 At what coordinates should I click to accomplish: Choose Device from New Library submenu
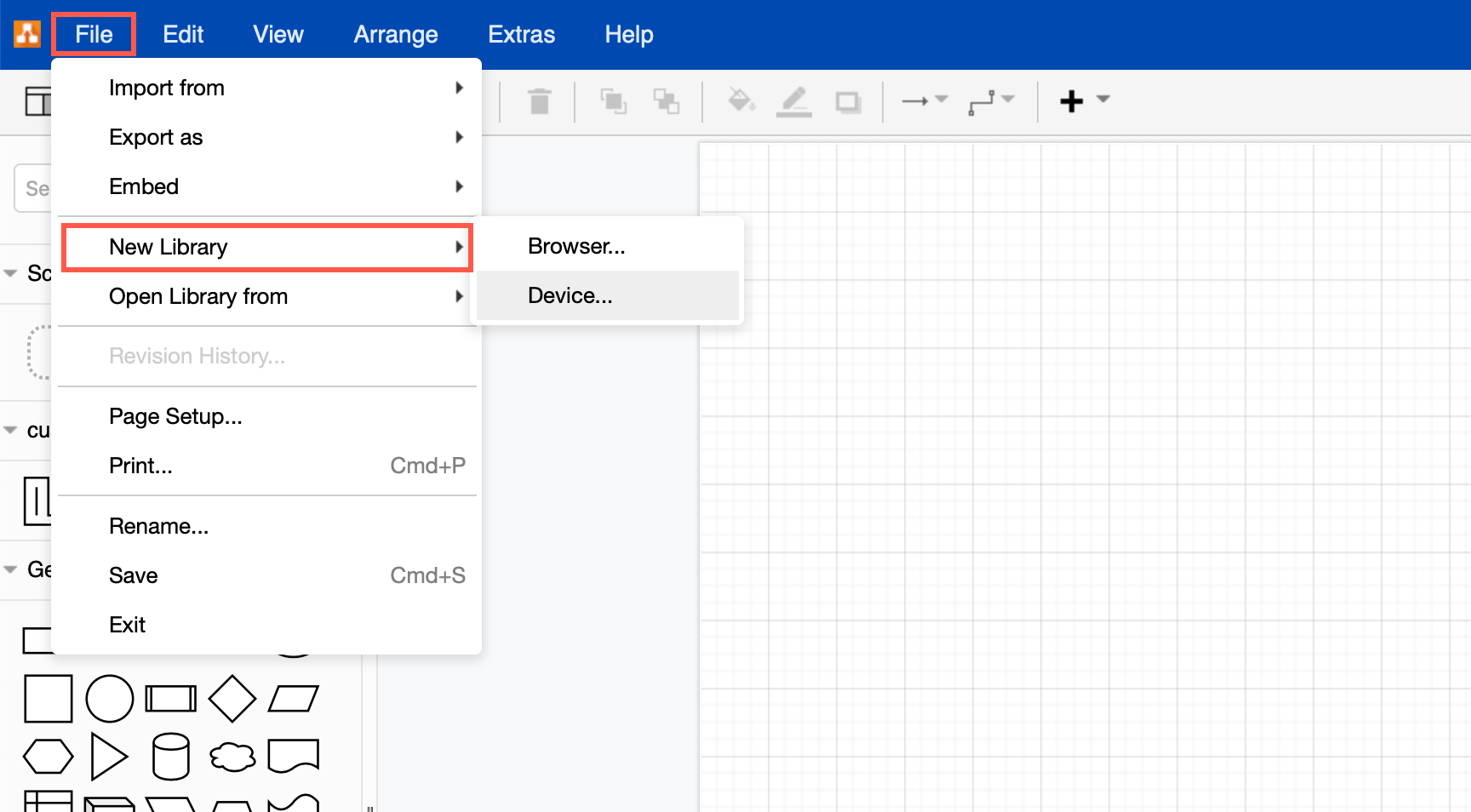pyautogui.click(x=570, y=294)
